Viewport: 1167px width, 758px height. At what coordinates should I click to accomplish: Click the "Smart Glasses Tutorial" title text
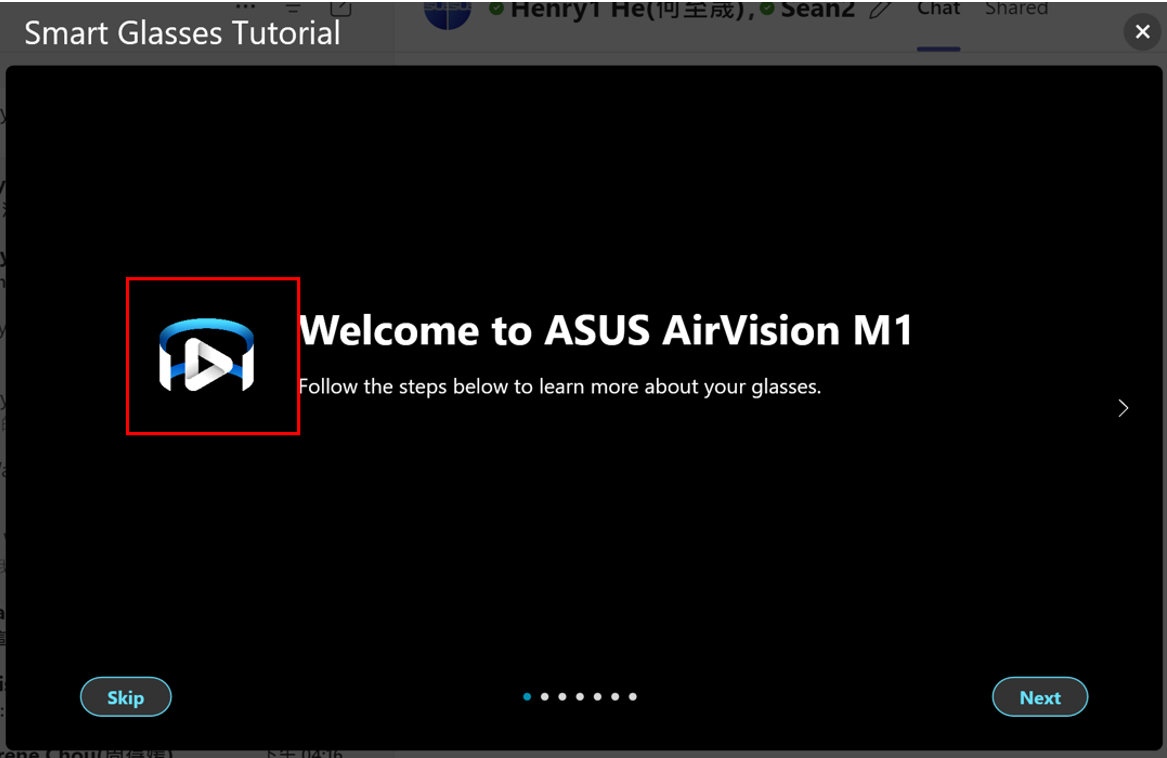pyautogui.click(x=182, y=33)
